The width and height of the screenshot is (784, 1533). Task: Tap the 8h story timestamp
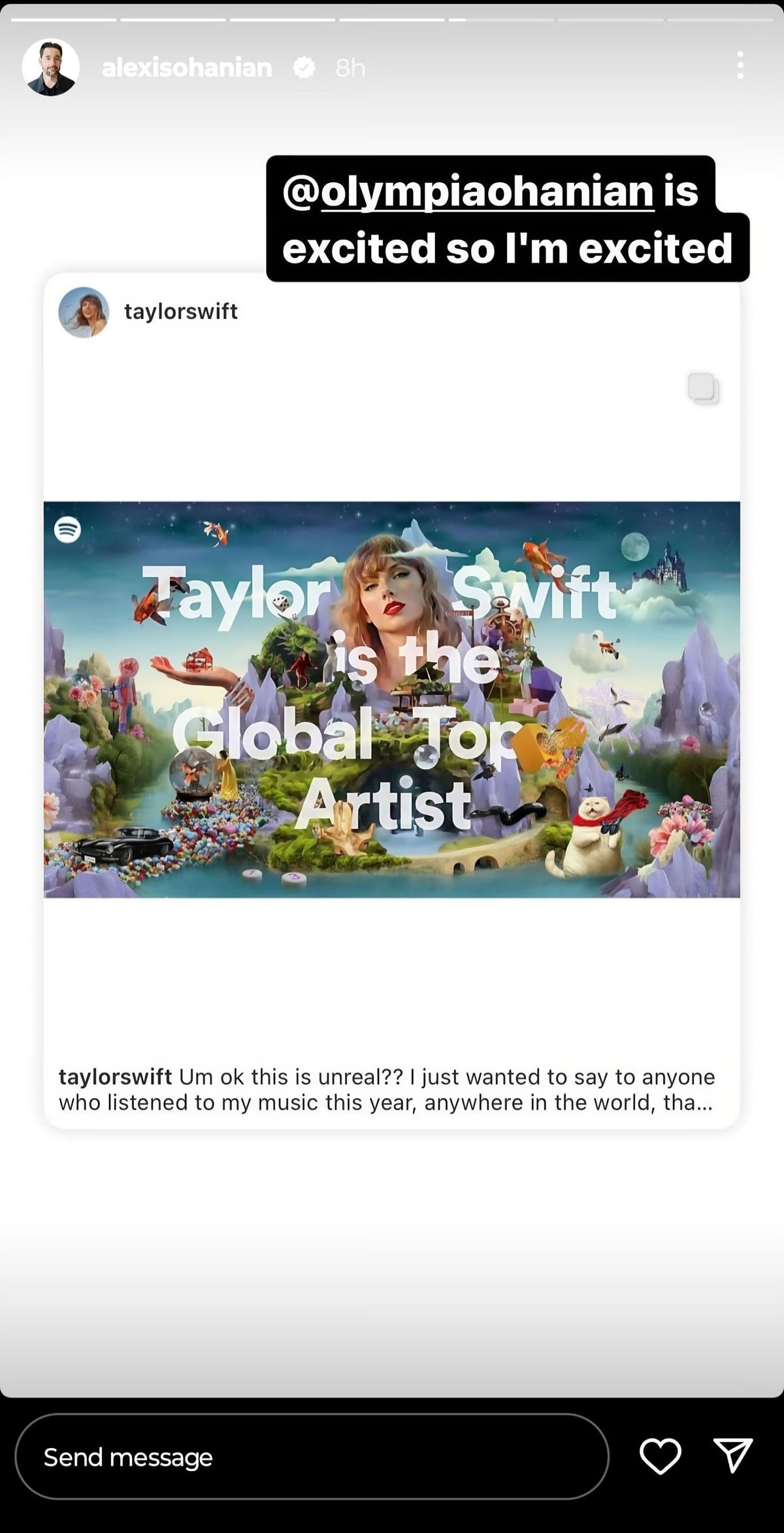tap(350, 67)
